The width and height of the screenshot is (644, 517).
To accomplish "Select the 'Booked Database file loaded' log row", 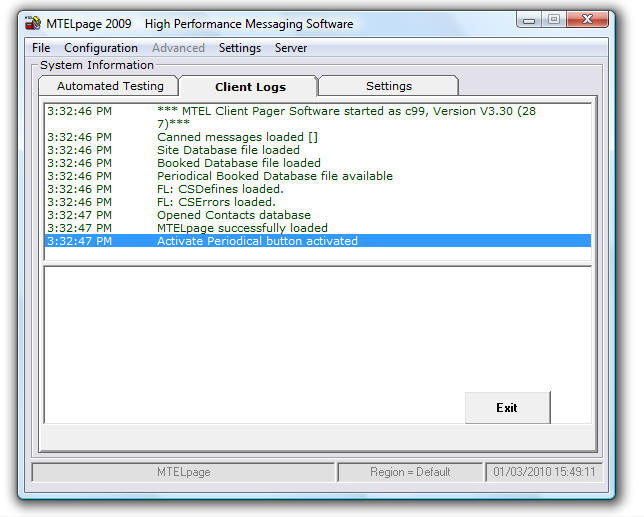I will (x=318, y=163).
